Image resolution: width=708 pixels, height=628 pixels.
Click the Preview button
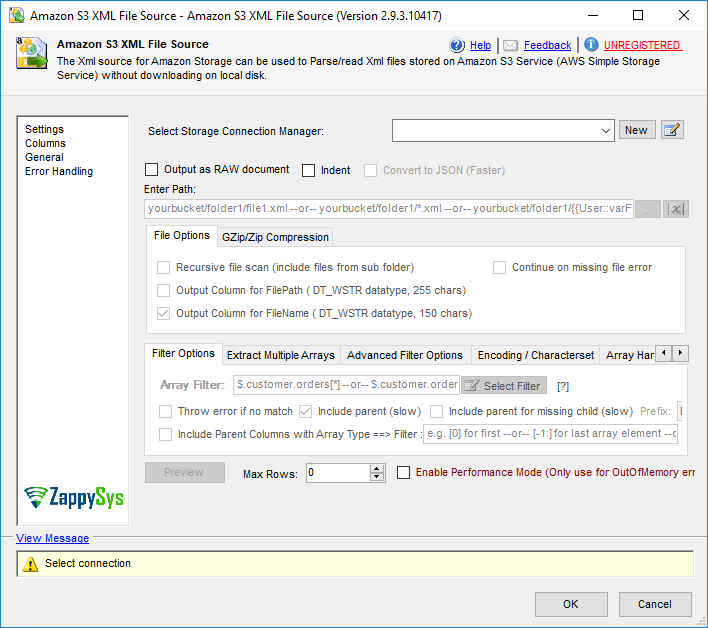[184, 472]
